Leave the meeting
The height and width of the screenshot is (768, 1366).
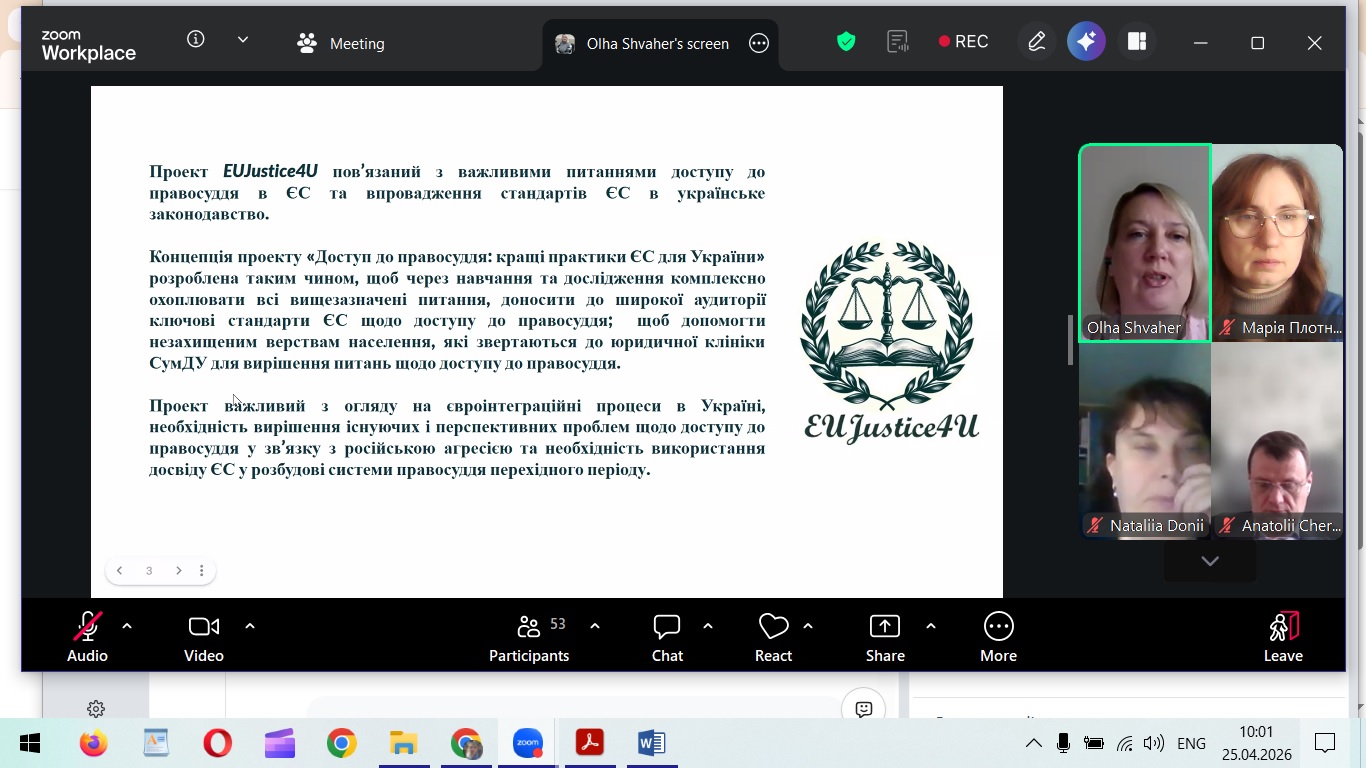pyautogui.click(x=1283, y=637)
